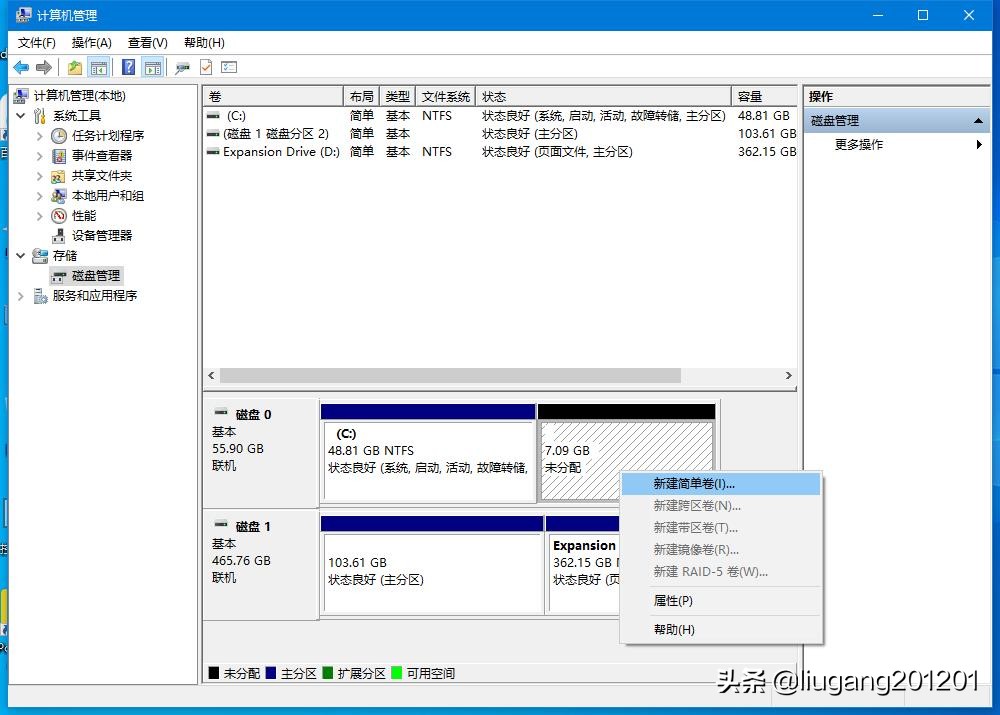This screenshot has height=715, width=1000.
Task: Click the document checkmark toolbar icon
Action: pyautogui.click(x=208, y=67)
